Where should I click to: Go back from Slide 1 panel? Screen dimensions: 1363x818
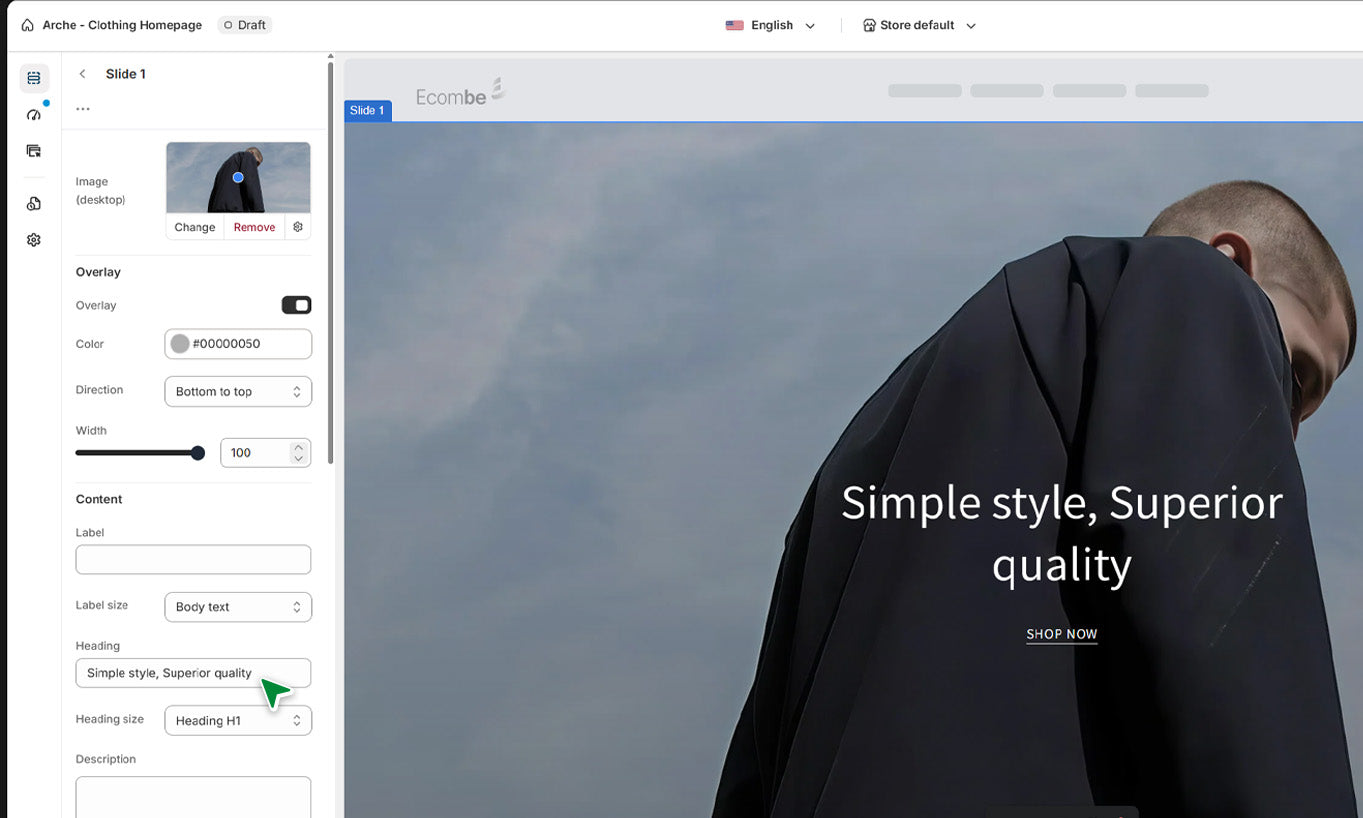point(83,74)
